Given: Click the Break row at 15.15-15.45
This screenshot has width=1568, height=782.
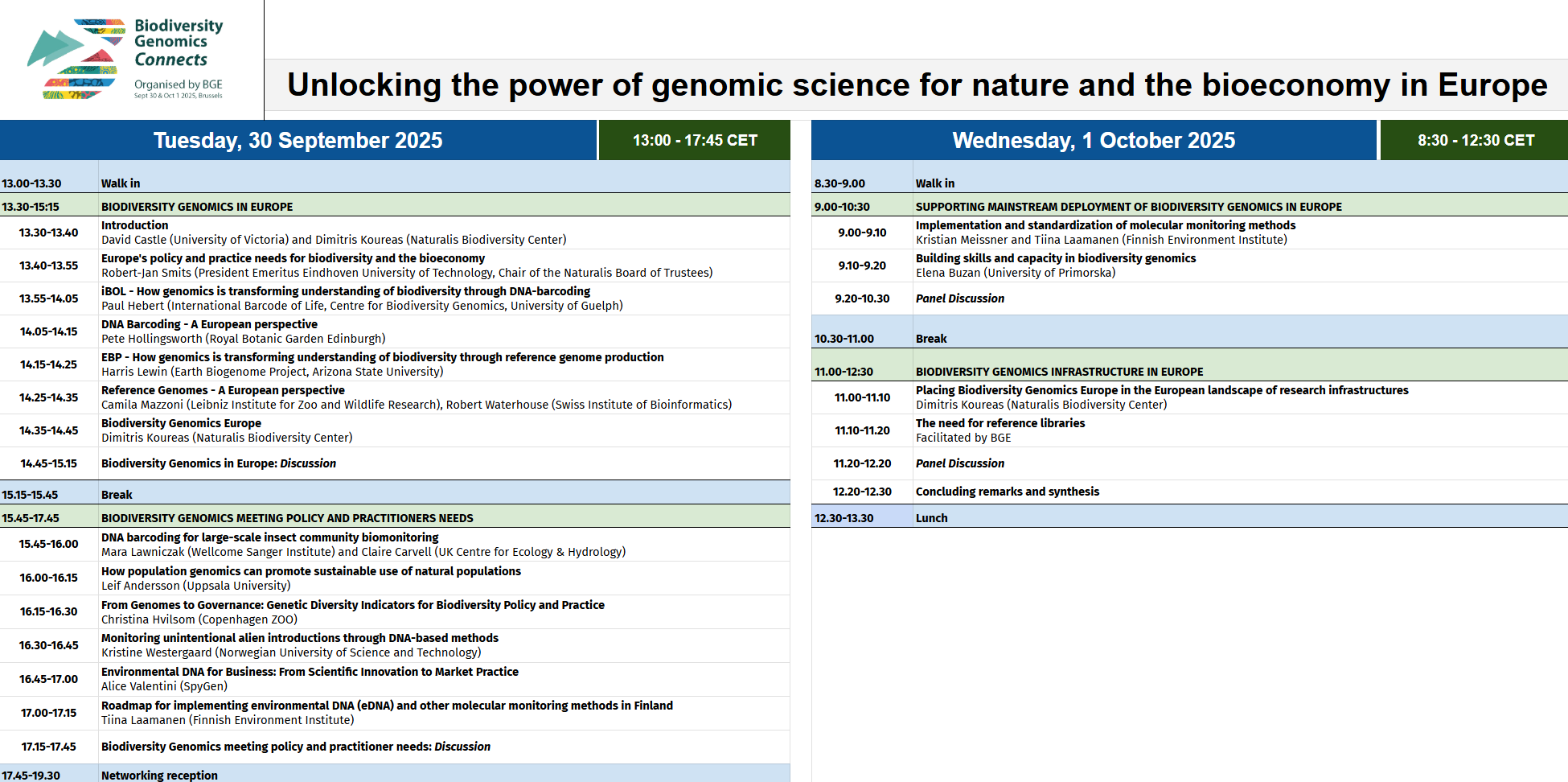Looking at the screenshot, I should click(x=395, y=494).
